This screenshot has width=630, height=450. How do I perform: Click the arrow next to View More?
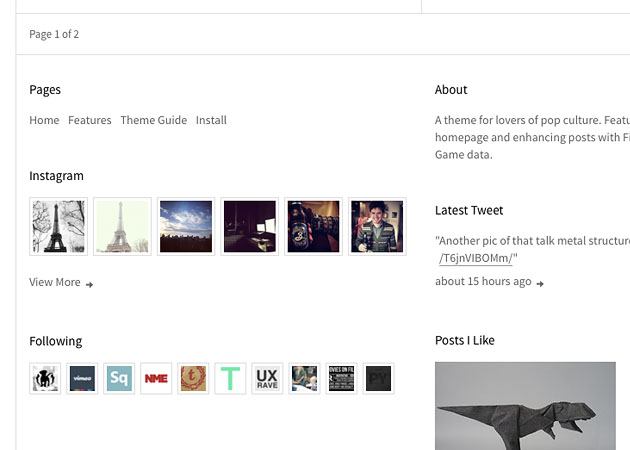[90, 284]
